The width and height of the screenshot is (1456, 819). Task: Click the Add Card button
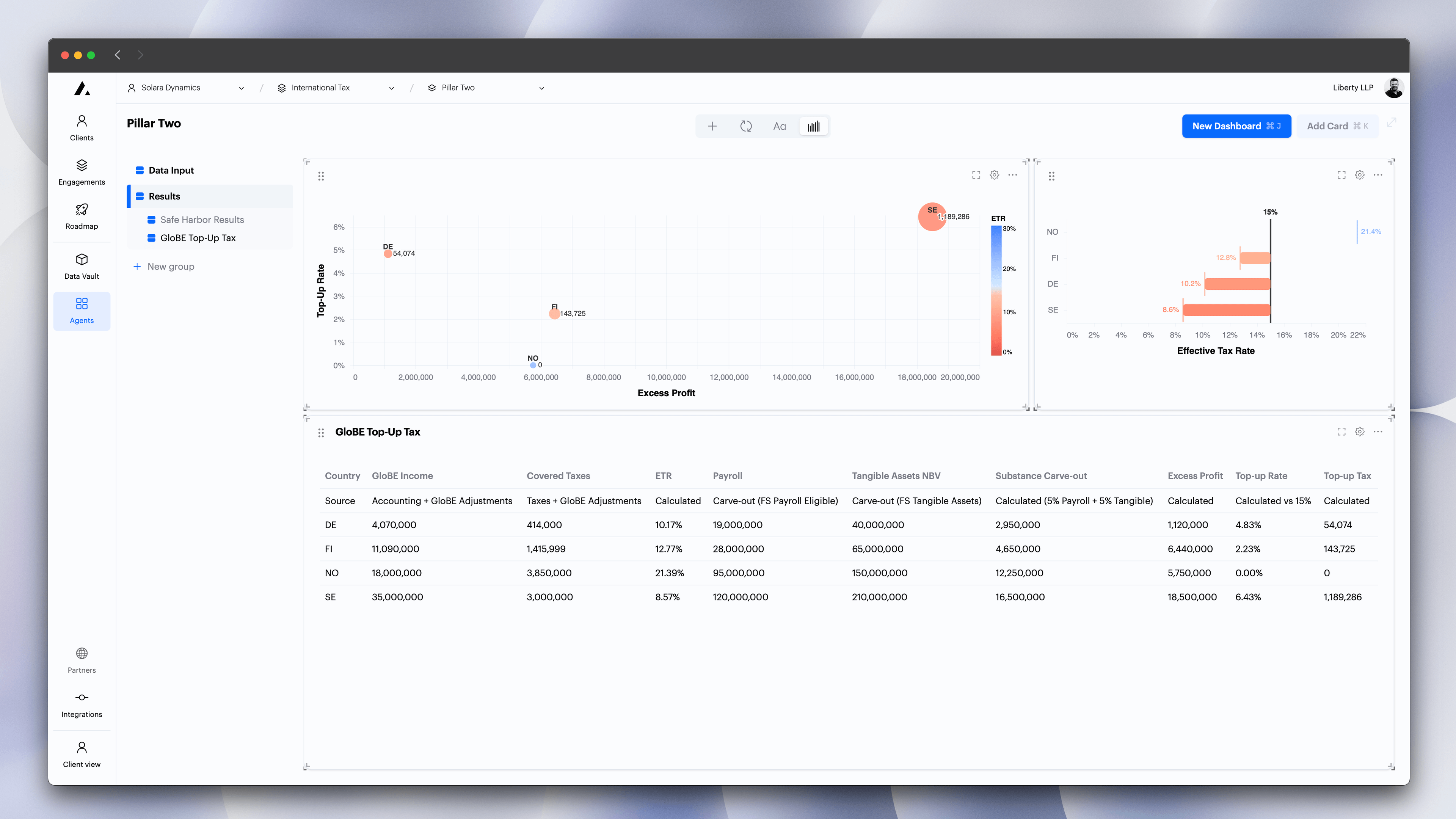[x=1337, y=126]
